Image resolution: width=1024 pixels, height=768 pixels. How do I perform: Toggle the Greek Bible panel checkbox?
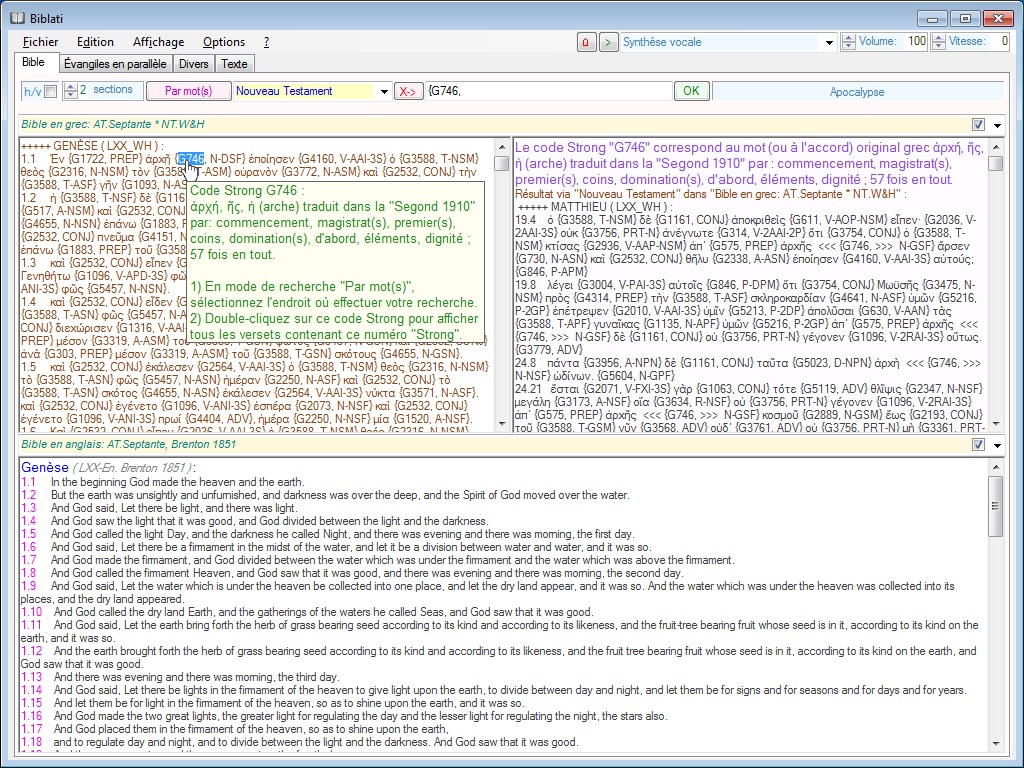(978, 125)
